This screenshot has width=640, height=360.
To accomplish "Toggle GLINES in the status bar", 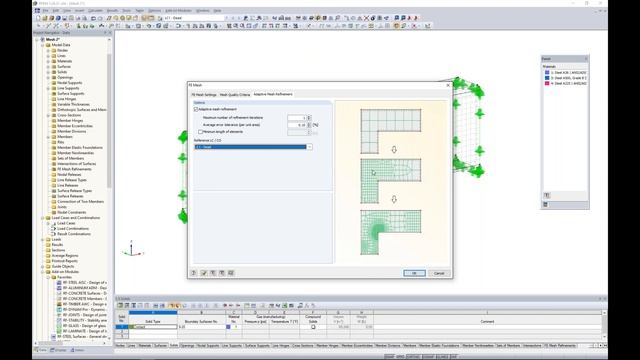I will pos(442,357).
